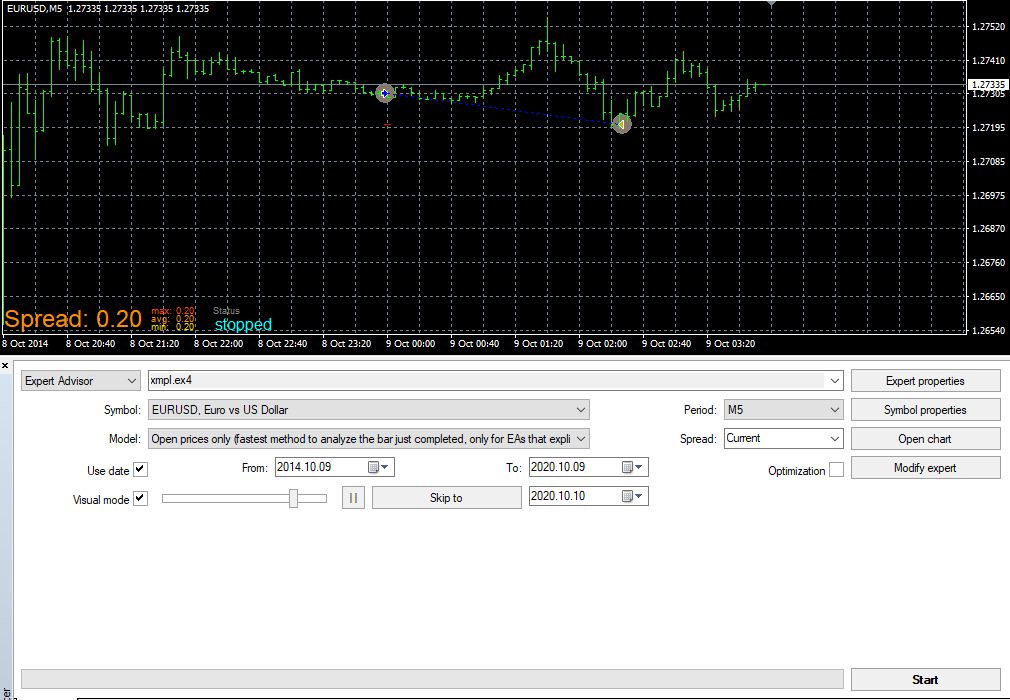Disable the Visual mode checkbox
The height and width of the screenshot is (700, 1010).
pyautogui.click(x=140, y=498)
